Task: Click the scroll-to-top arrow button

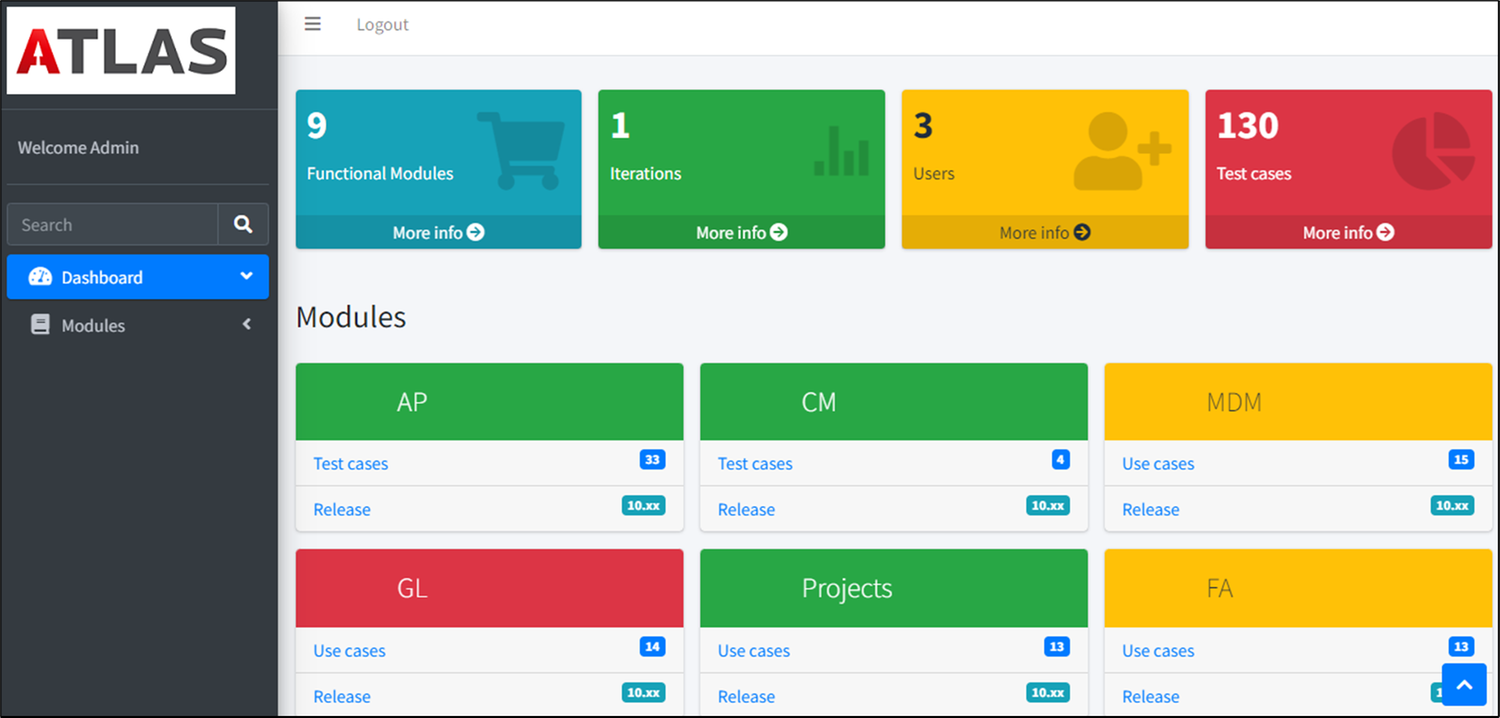Action: (1463, 683)
